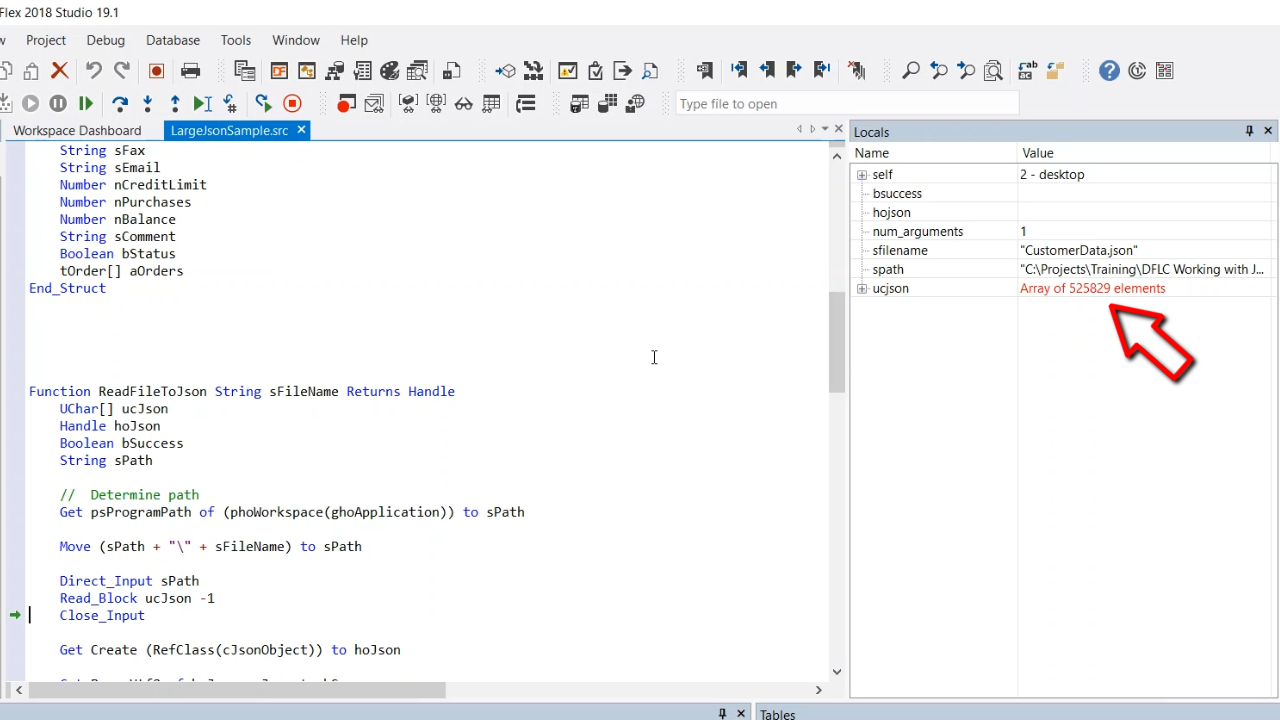Open the tab list dropdown arrow
Image resolution: width=1280 pixels, height=720 pixels.
pyautogui.click(x=825, y=129)
